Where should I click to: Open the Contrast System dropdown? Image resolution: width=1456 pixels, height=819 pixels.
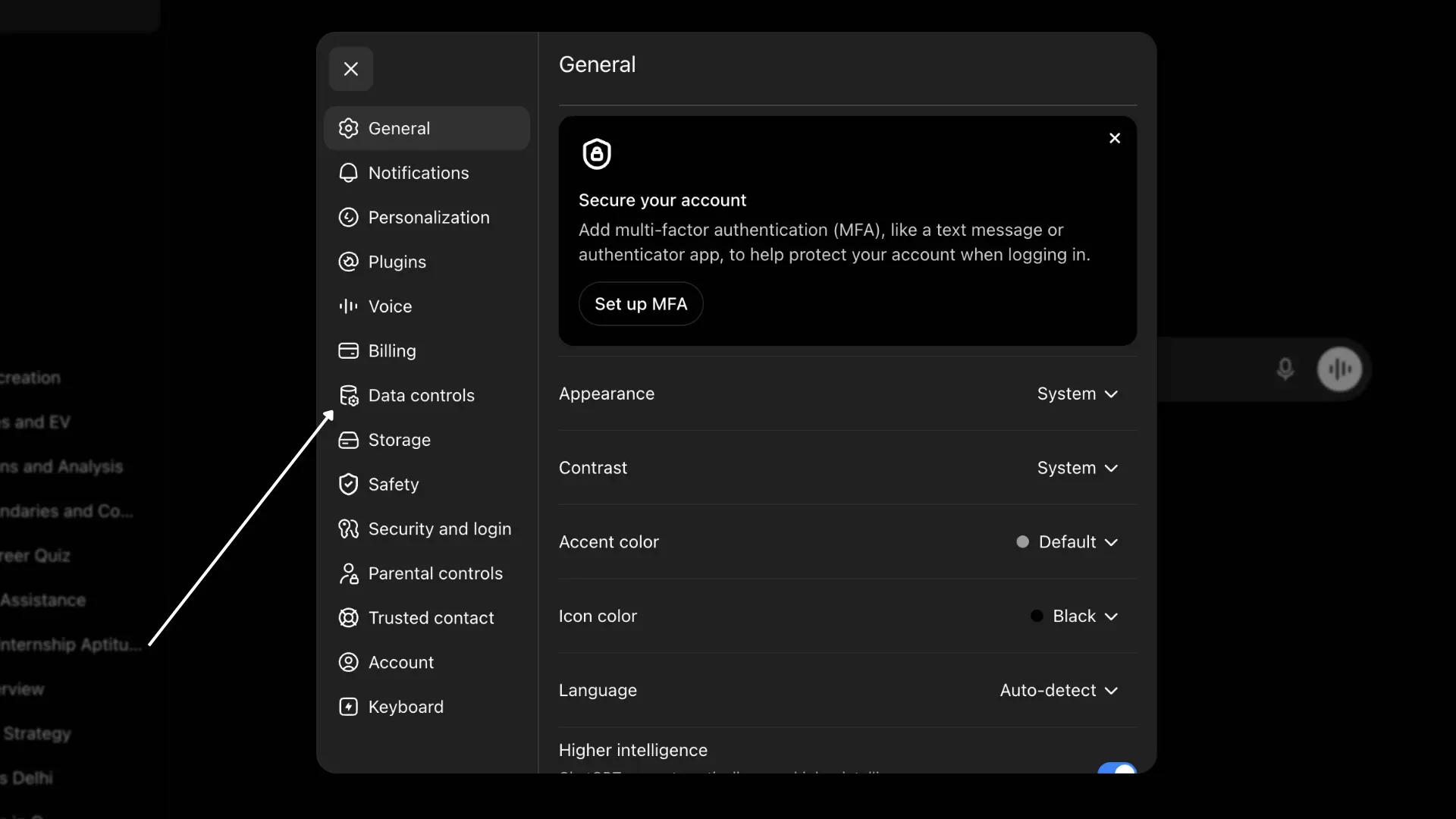1078,468
